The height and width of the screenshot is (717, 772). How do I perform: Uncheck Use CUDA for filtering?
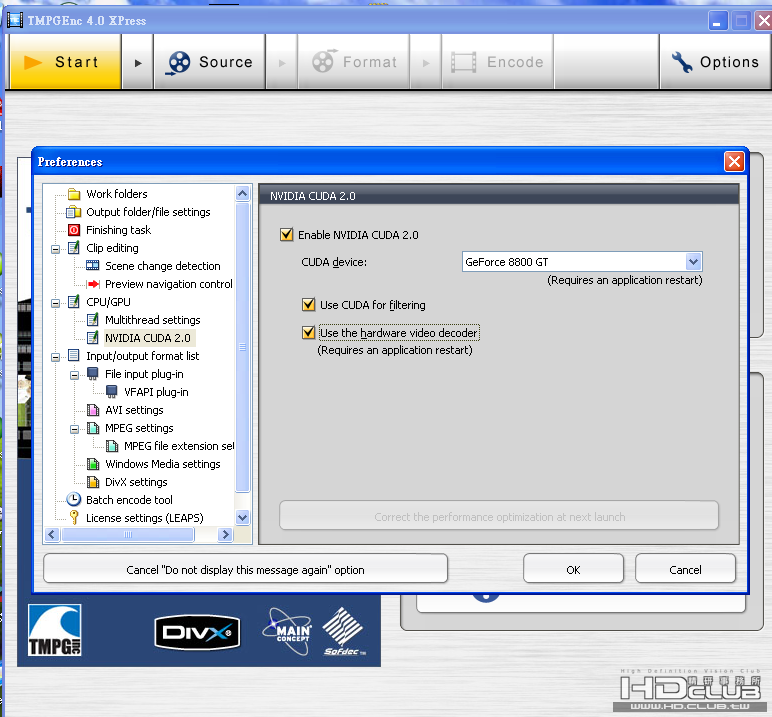[308, 305]
